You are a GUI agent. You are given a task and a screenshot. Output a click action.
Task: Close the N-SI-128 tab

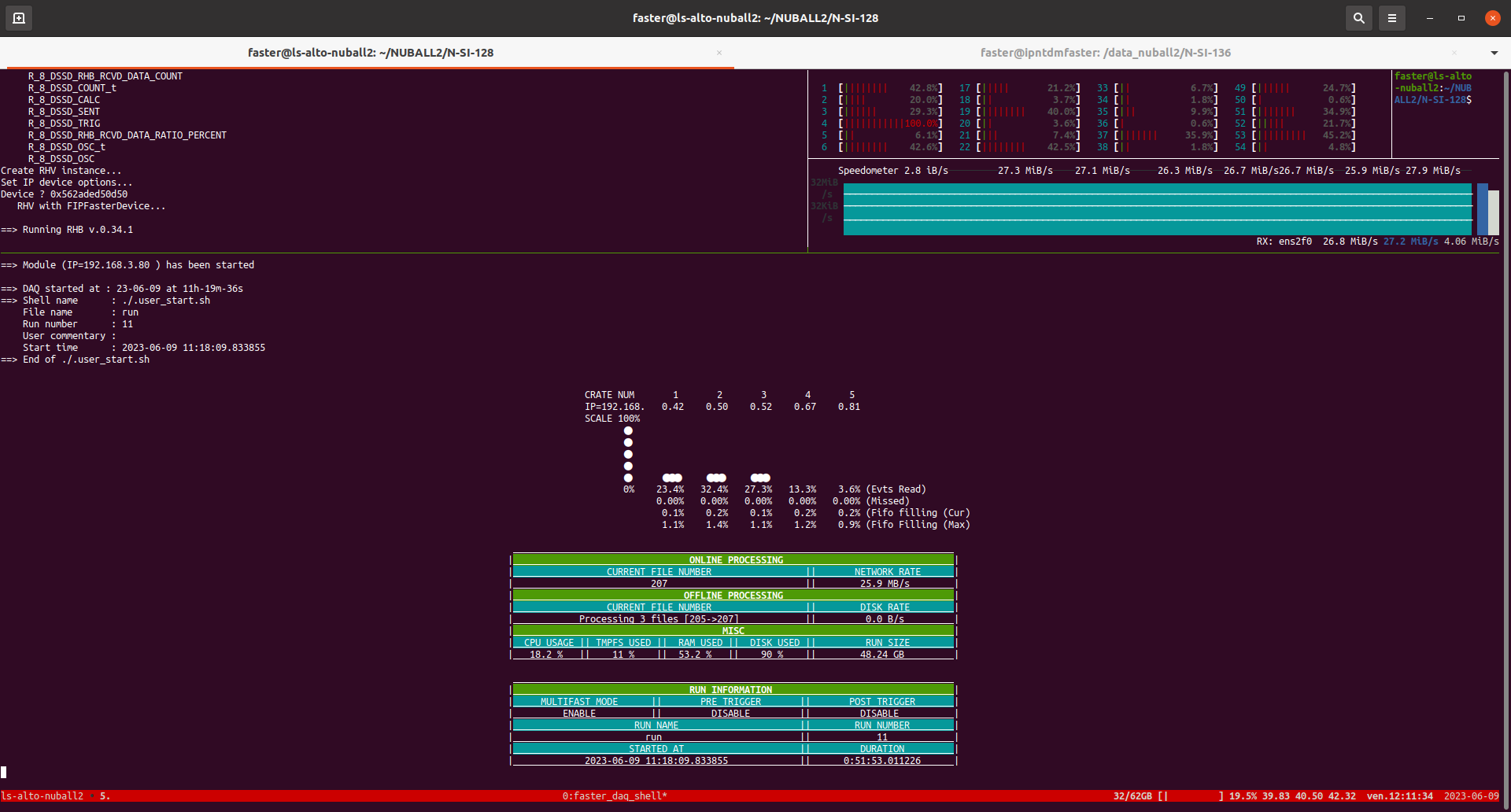click(719, 53)
